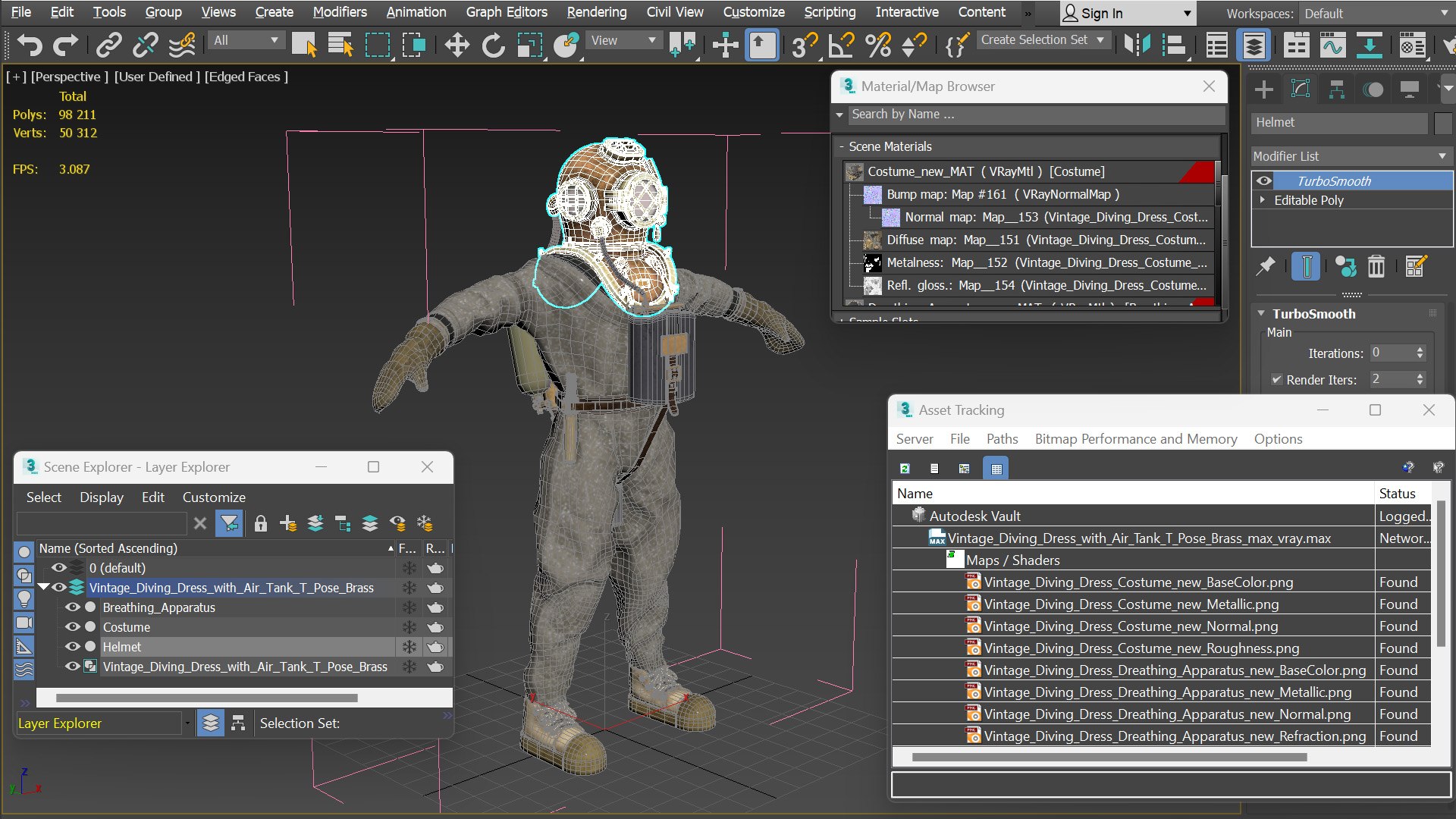
Task: Click the Redo arrow in main toolbar
Action: point(65,45)
